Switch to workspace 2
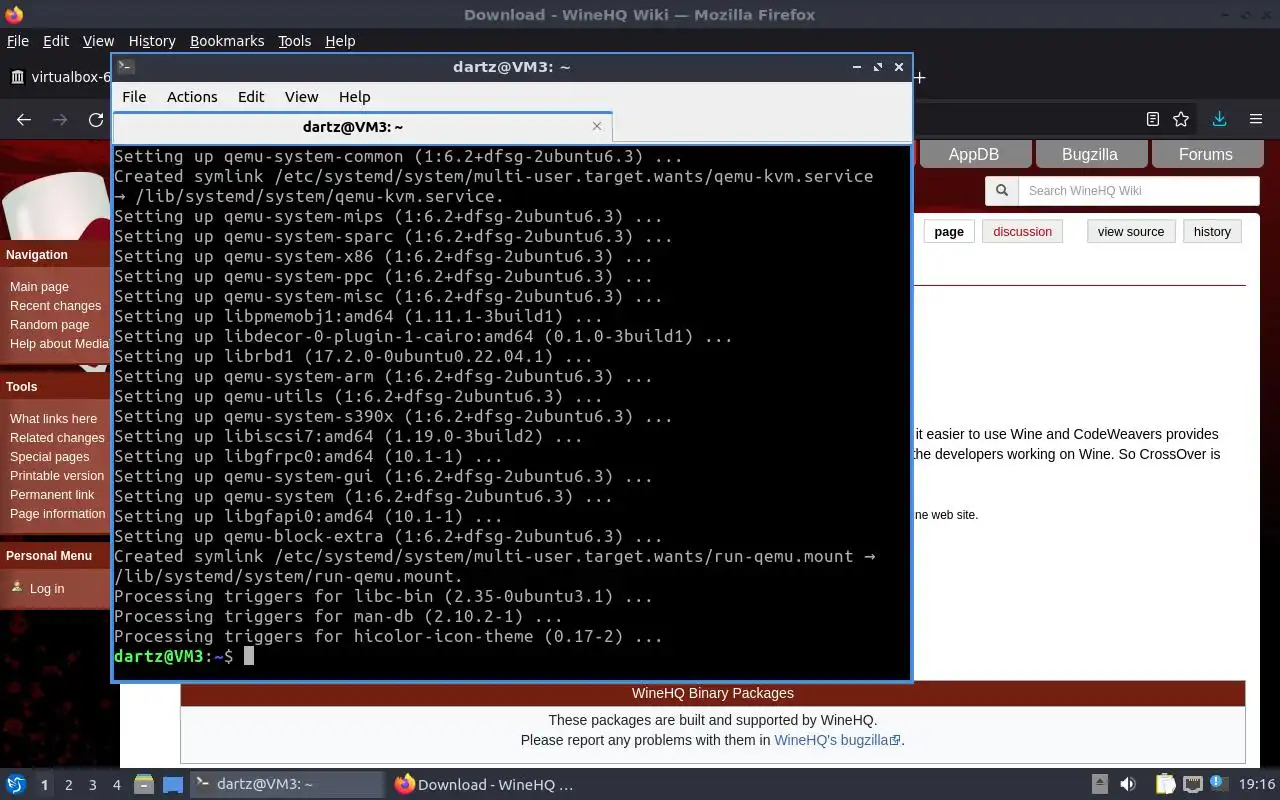 coord(68,785)
